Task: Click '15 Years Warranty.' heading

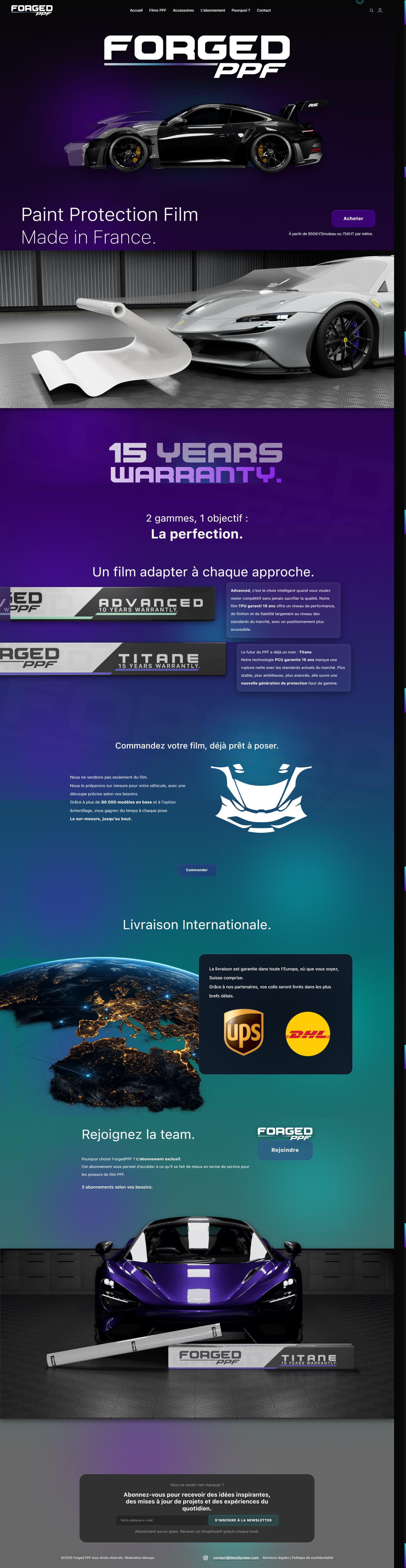Action: [196, 463]
